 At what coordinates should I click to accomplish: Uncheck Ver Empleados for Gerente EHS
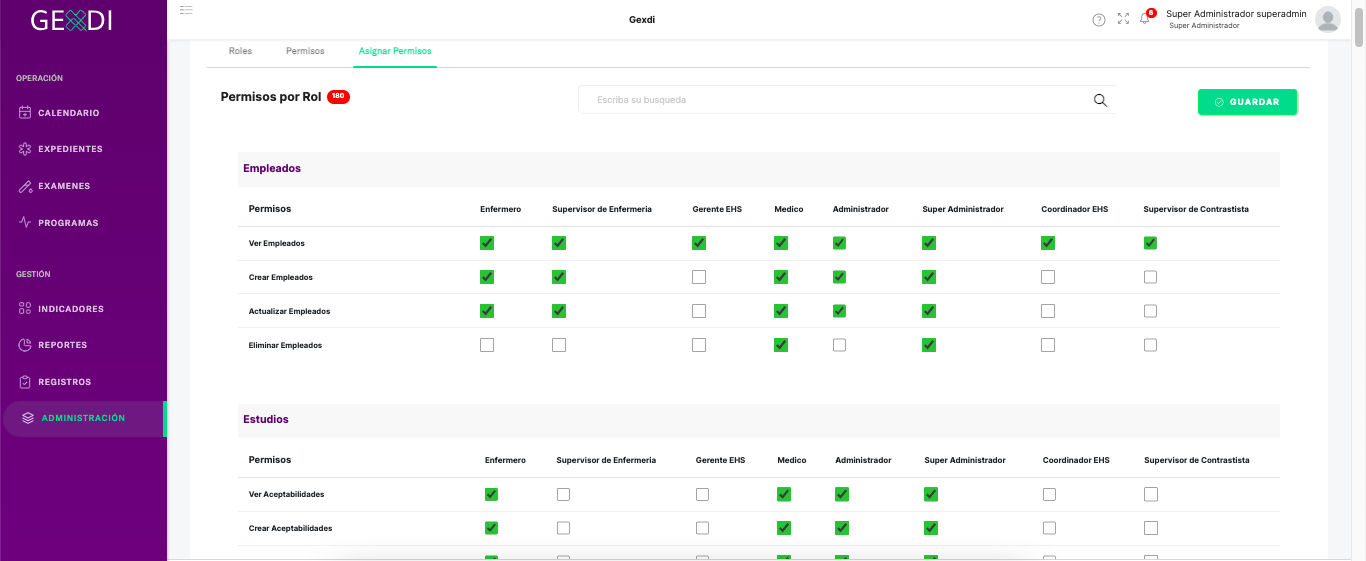click(699, 243)
